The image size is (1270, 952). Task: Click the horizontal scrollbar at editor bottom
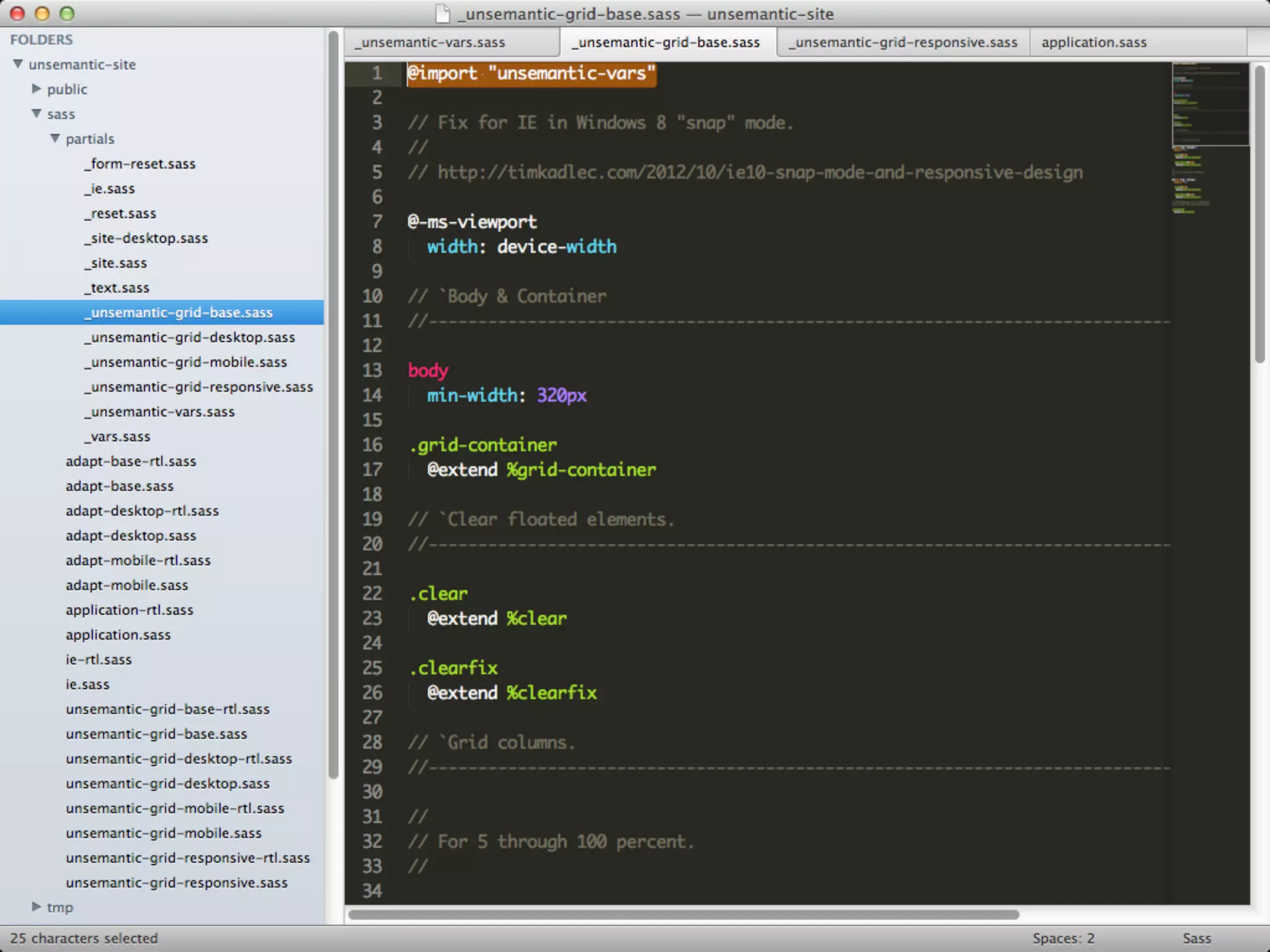[682, 914]
